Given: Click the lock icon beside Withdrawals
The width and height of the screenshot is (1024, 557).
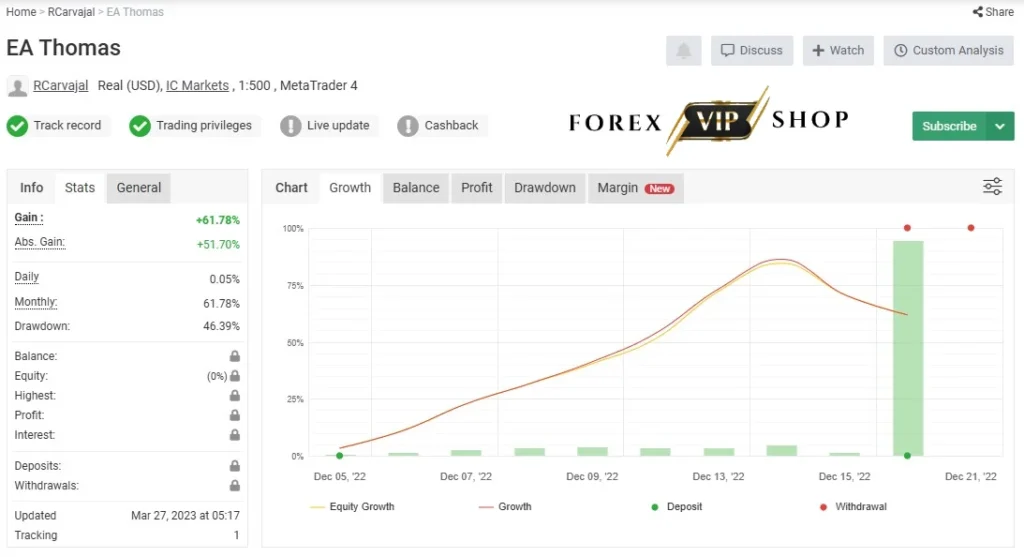Looking at the screenshot, I should point(234,485).
